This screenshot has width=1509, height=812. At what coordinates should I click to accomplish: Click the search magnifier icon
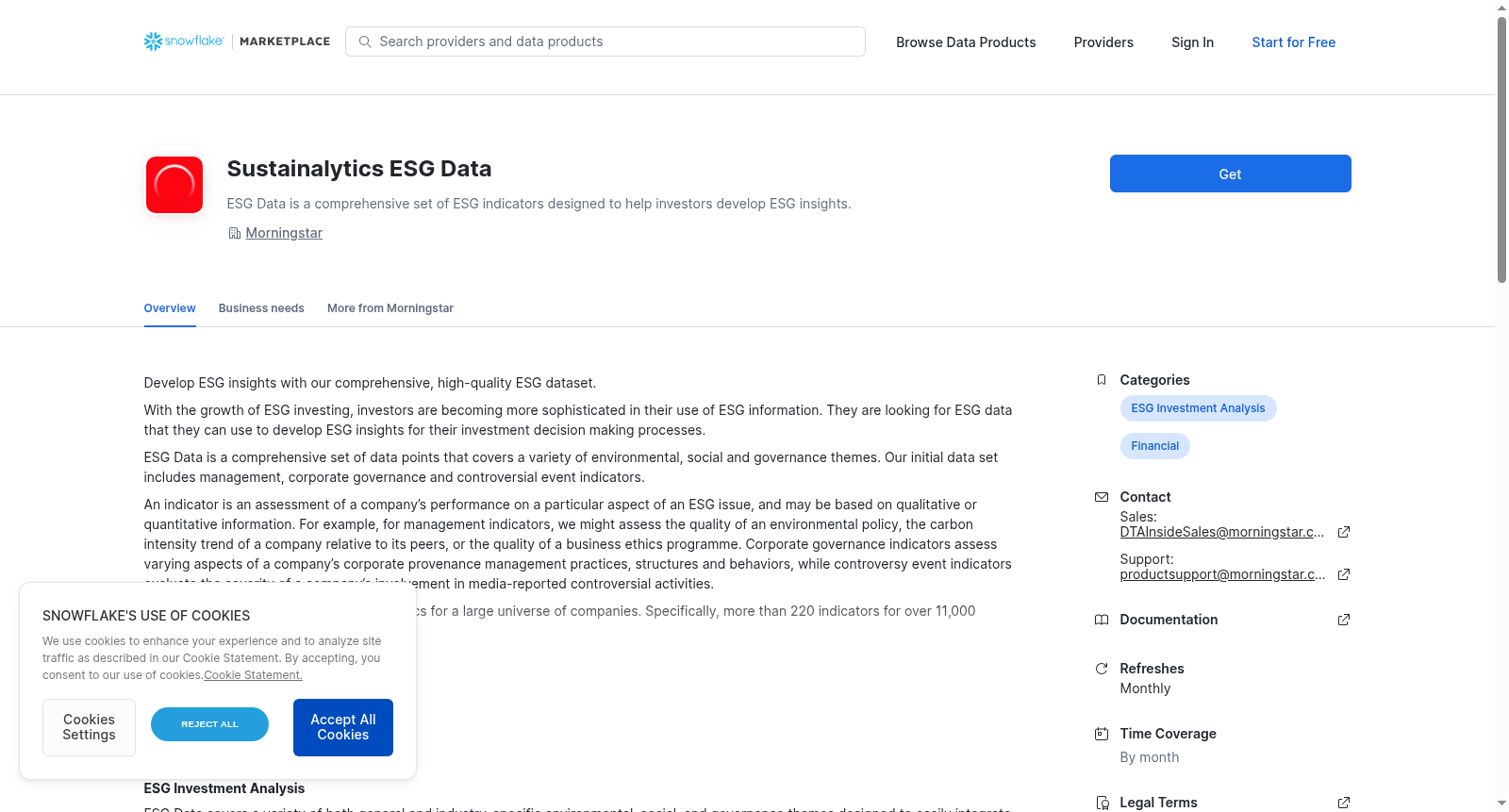(x=365, y=41)
